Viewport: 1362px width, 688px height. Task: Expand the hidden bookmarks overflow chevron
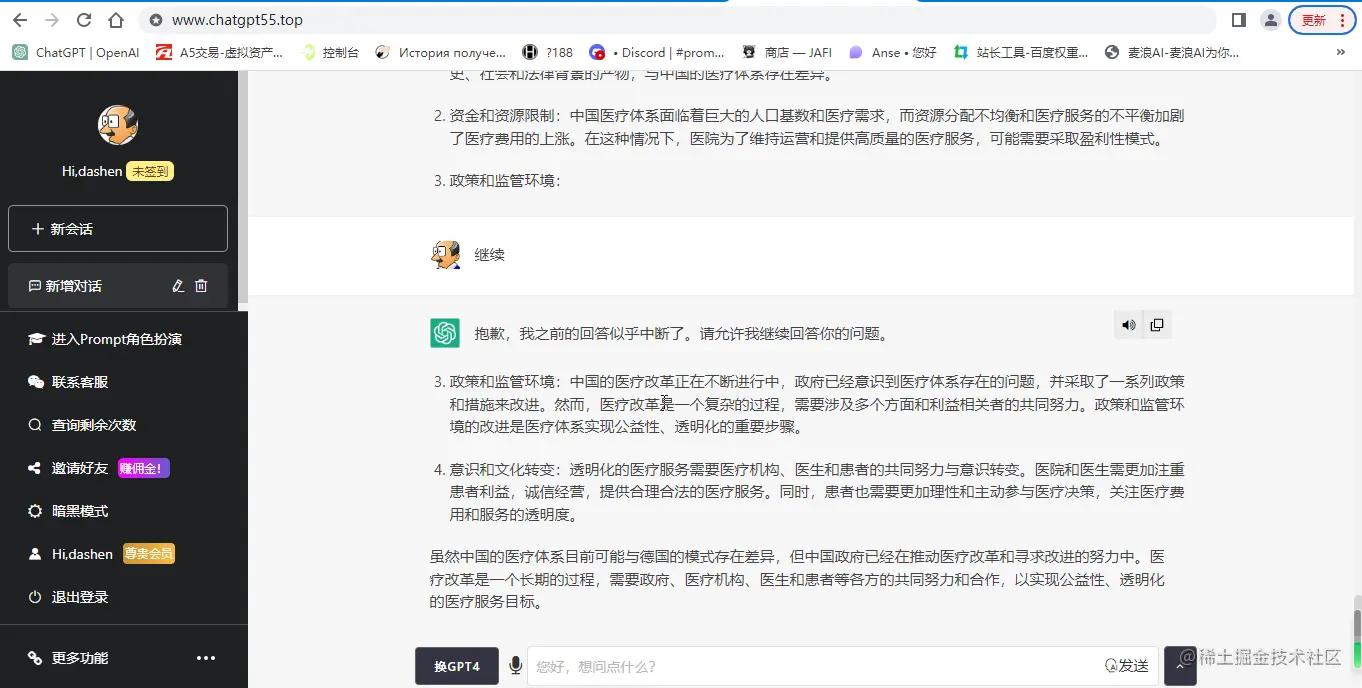pyautogui.click(x=1342, y=52)
